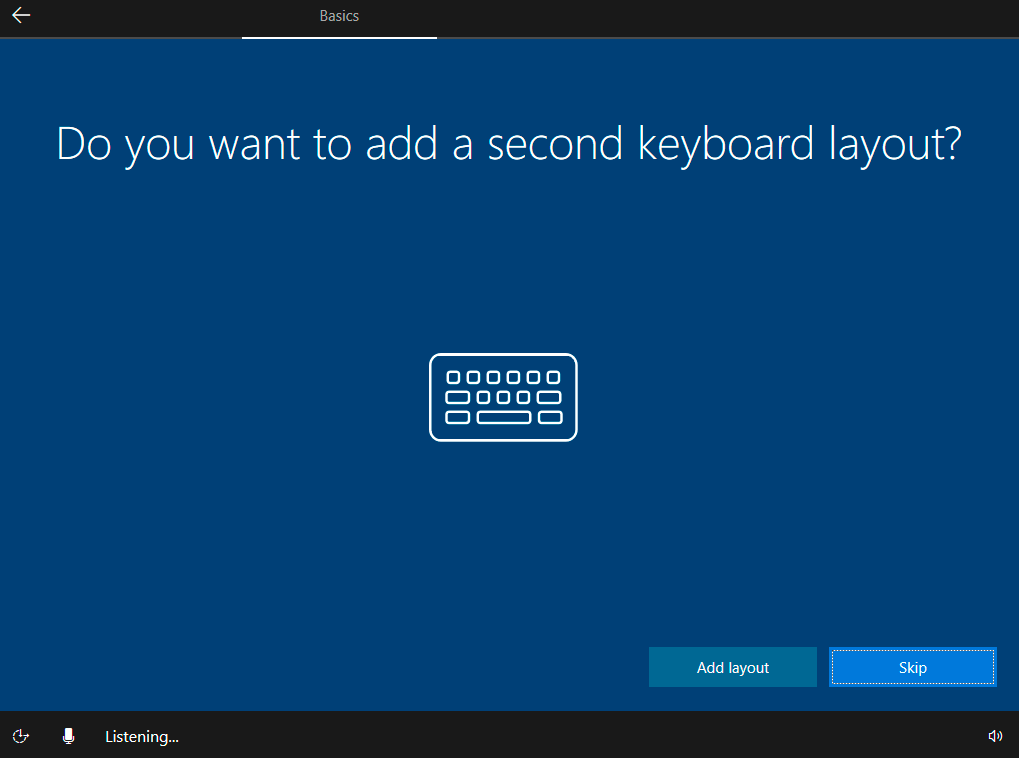Click the second keyboard layout heading

coord(509,144)
